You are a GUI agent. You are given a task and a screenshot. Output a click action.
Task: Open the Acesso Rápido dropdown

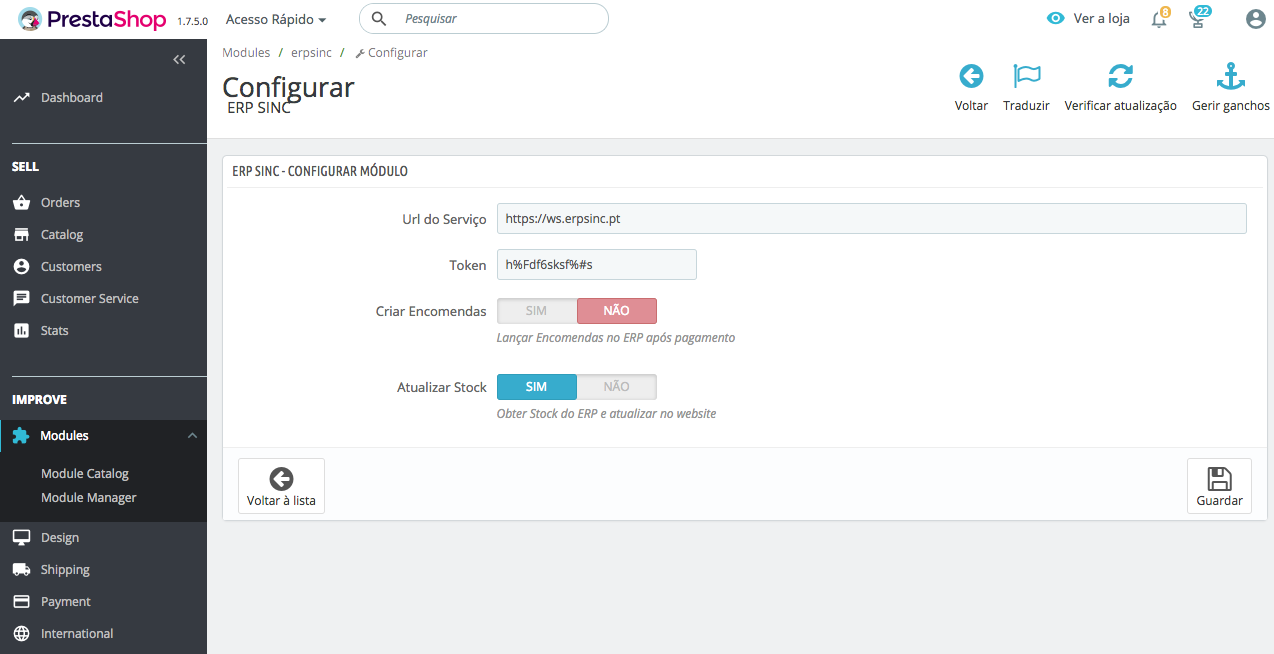[x=276, y=19]
